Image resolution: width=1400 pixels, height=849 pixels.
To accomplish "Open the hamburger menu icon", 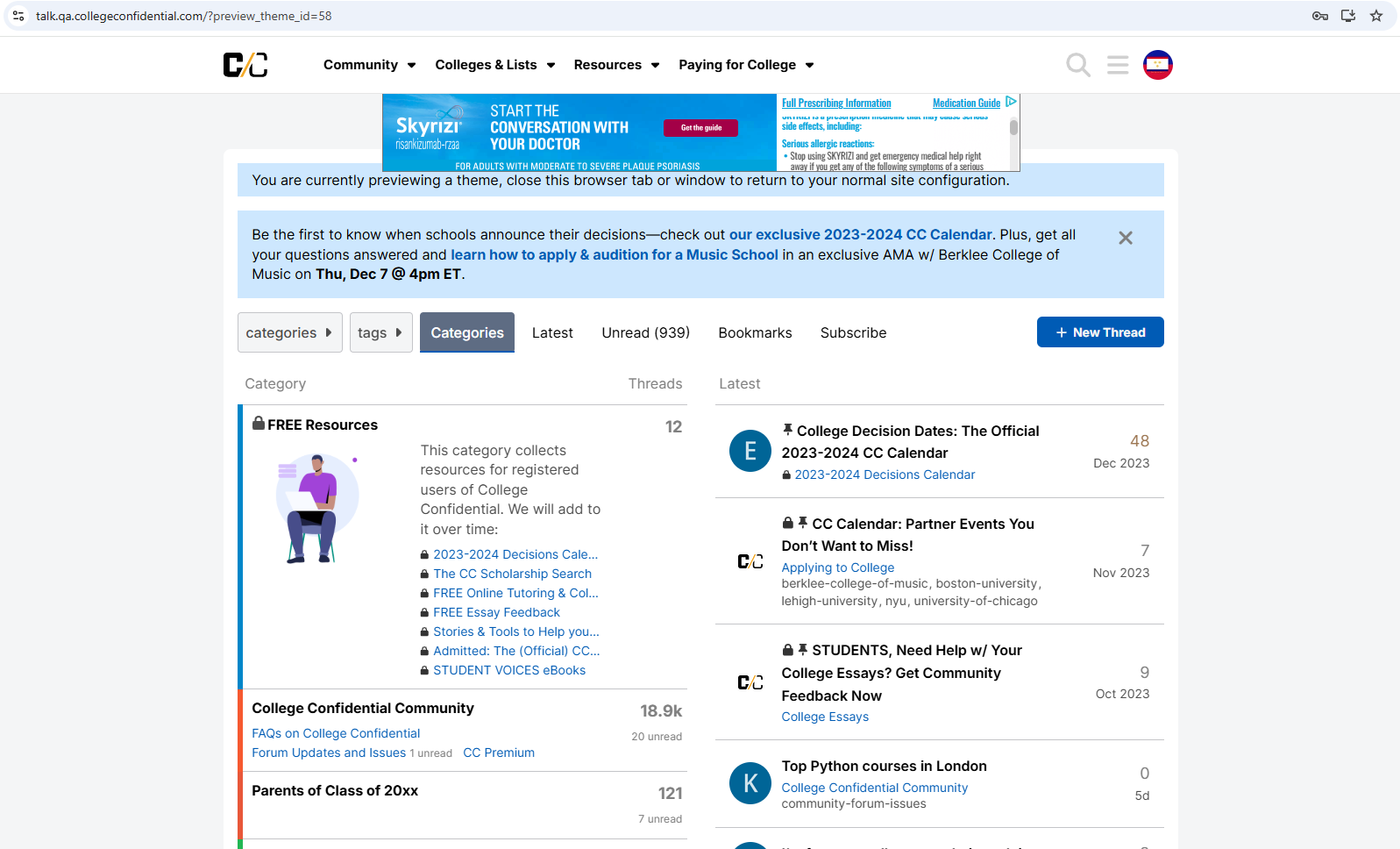I will tap(1118, 65).
